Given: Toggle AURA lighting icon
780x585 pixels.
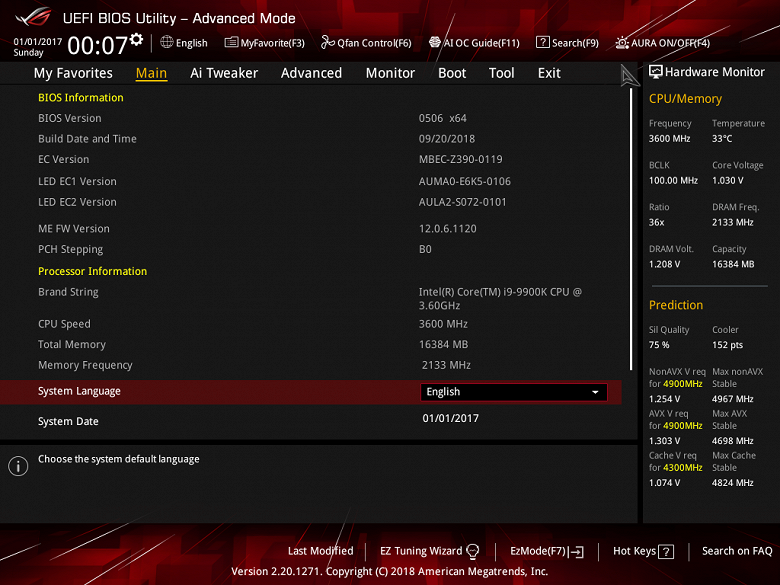Looking at the screenshot, I should tap(622, 43).
